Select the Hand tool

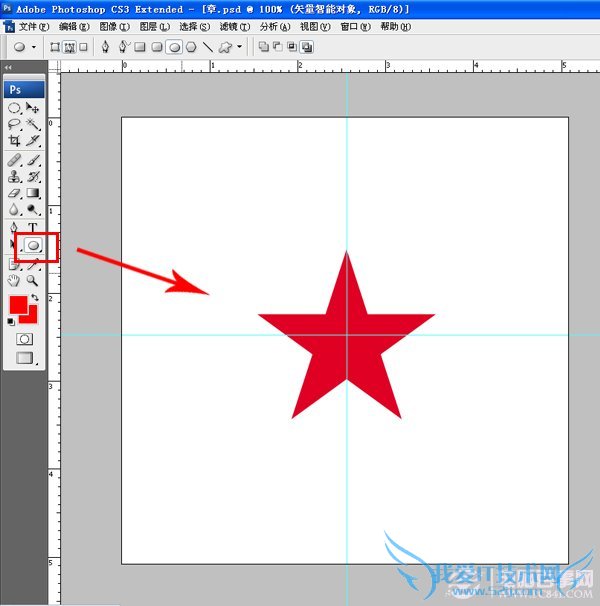coord(14,281)
